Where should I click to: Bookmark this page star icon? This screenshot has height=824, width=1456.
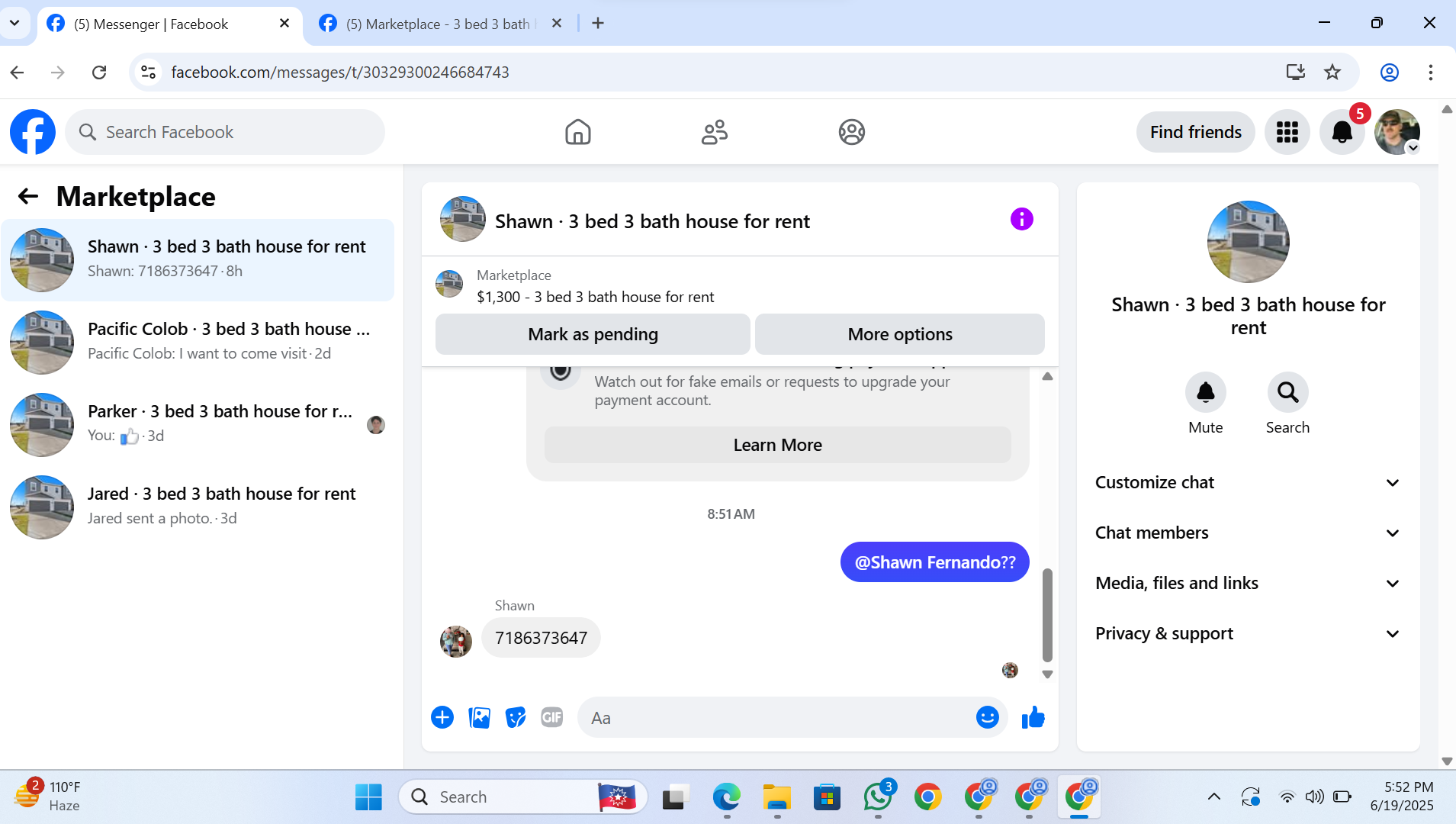(1332, 72)
